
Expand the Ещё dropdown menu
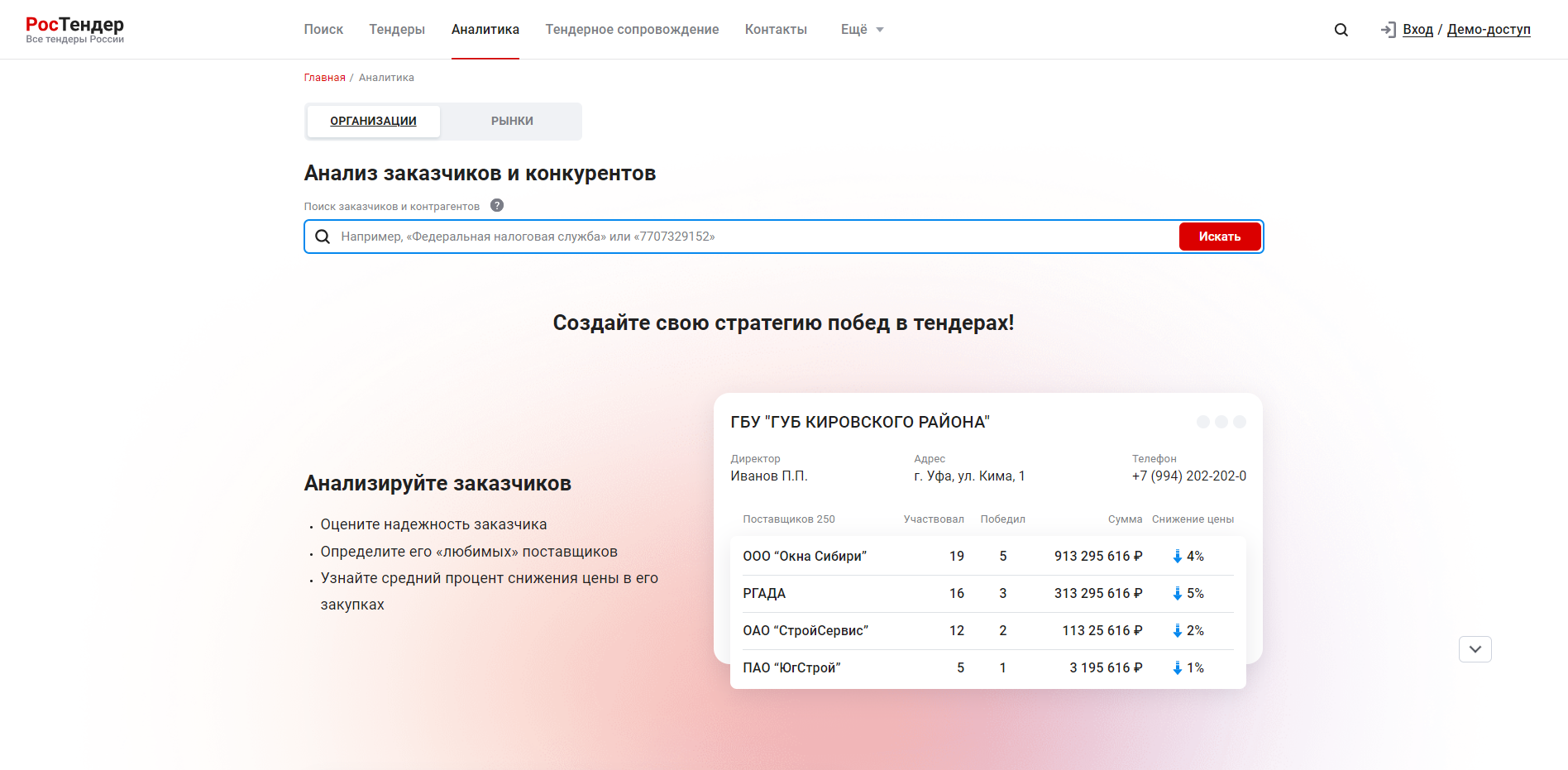862,30
